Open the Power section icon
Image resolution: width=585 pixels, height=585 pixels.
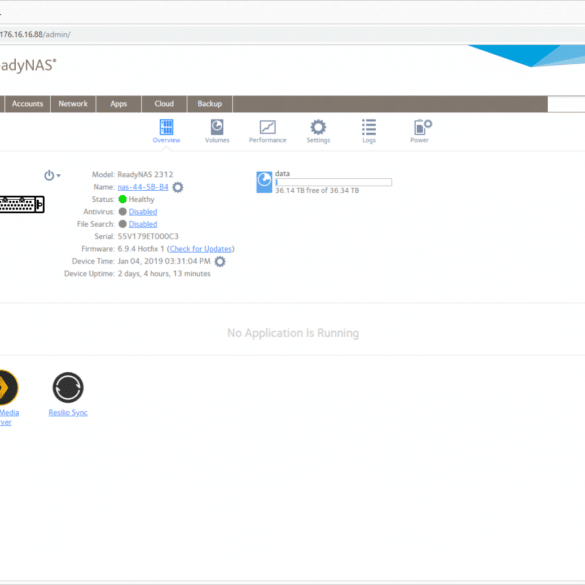[422, 127]
